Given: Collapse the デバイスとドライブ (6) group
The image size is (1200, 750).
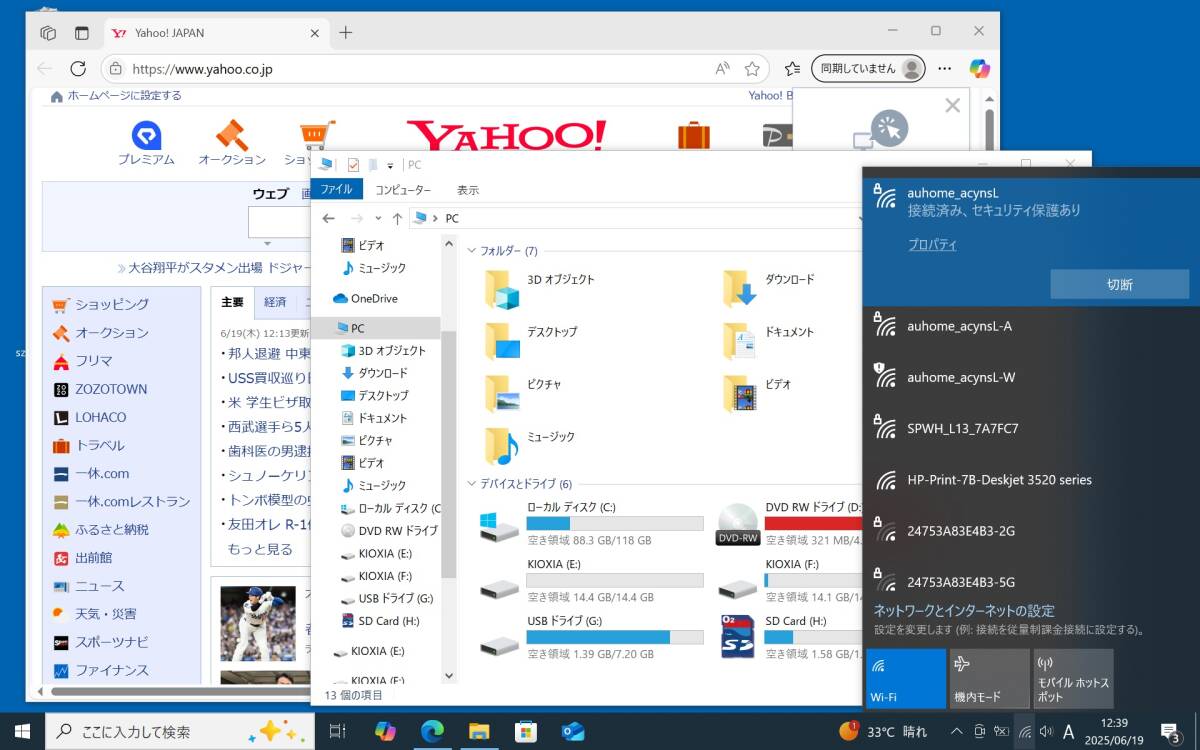Looking at the screenshot, I should [x=472, y=484].
